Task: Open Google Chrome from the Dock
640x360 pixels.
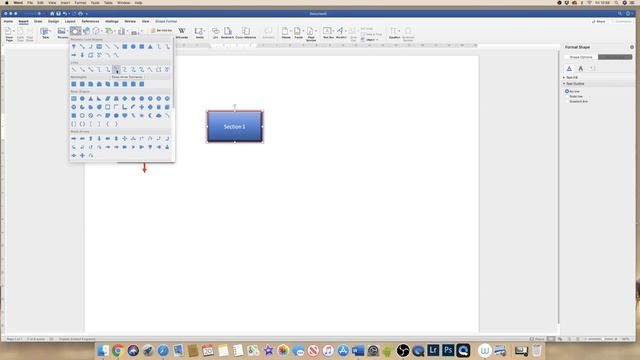Action: coord(118,350)
